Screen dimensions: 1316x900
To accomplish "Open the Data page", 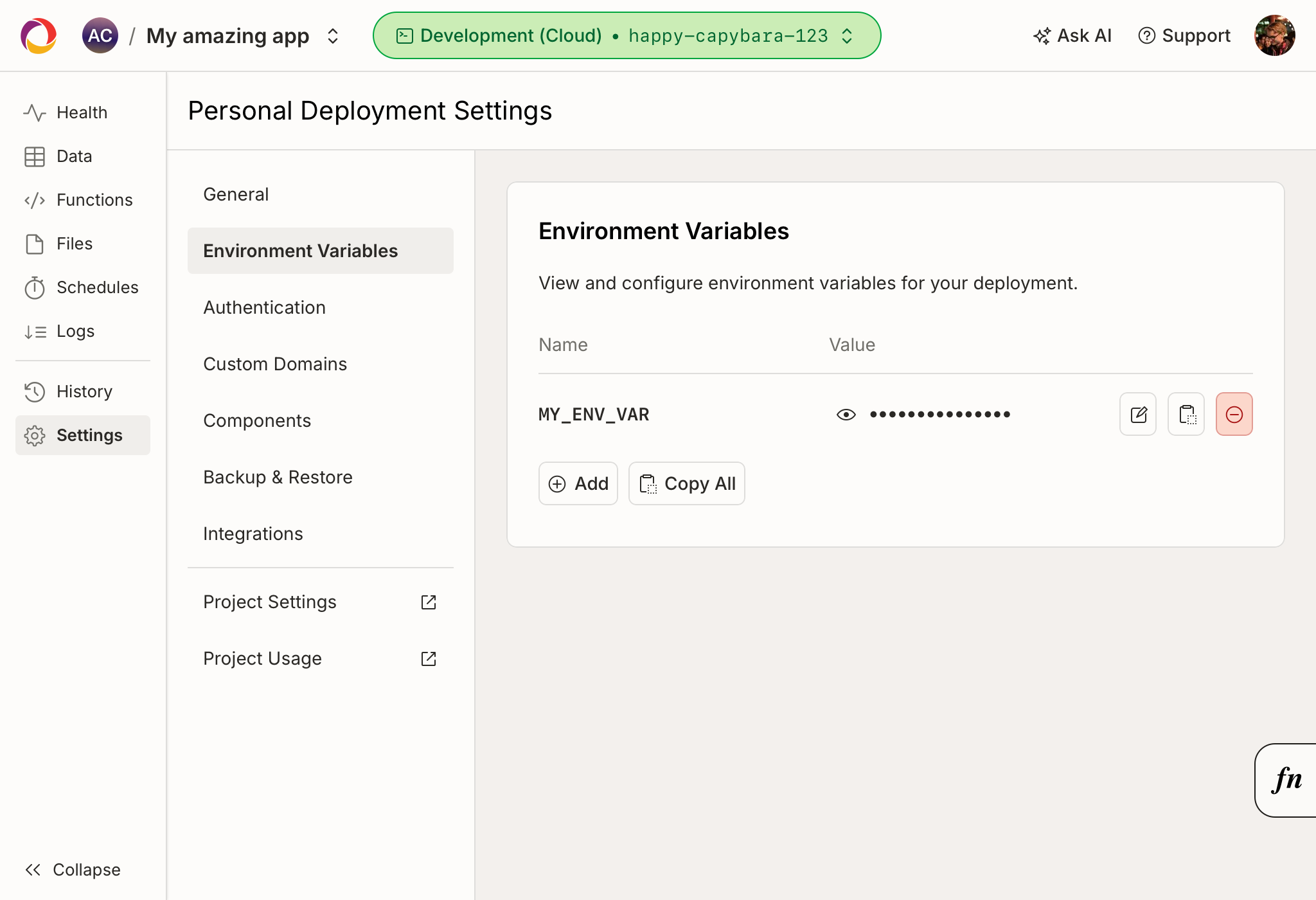I will [83, 156].
